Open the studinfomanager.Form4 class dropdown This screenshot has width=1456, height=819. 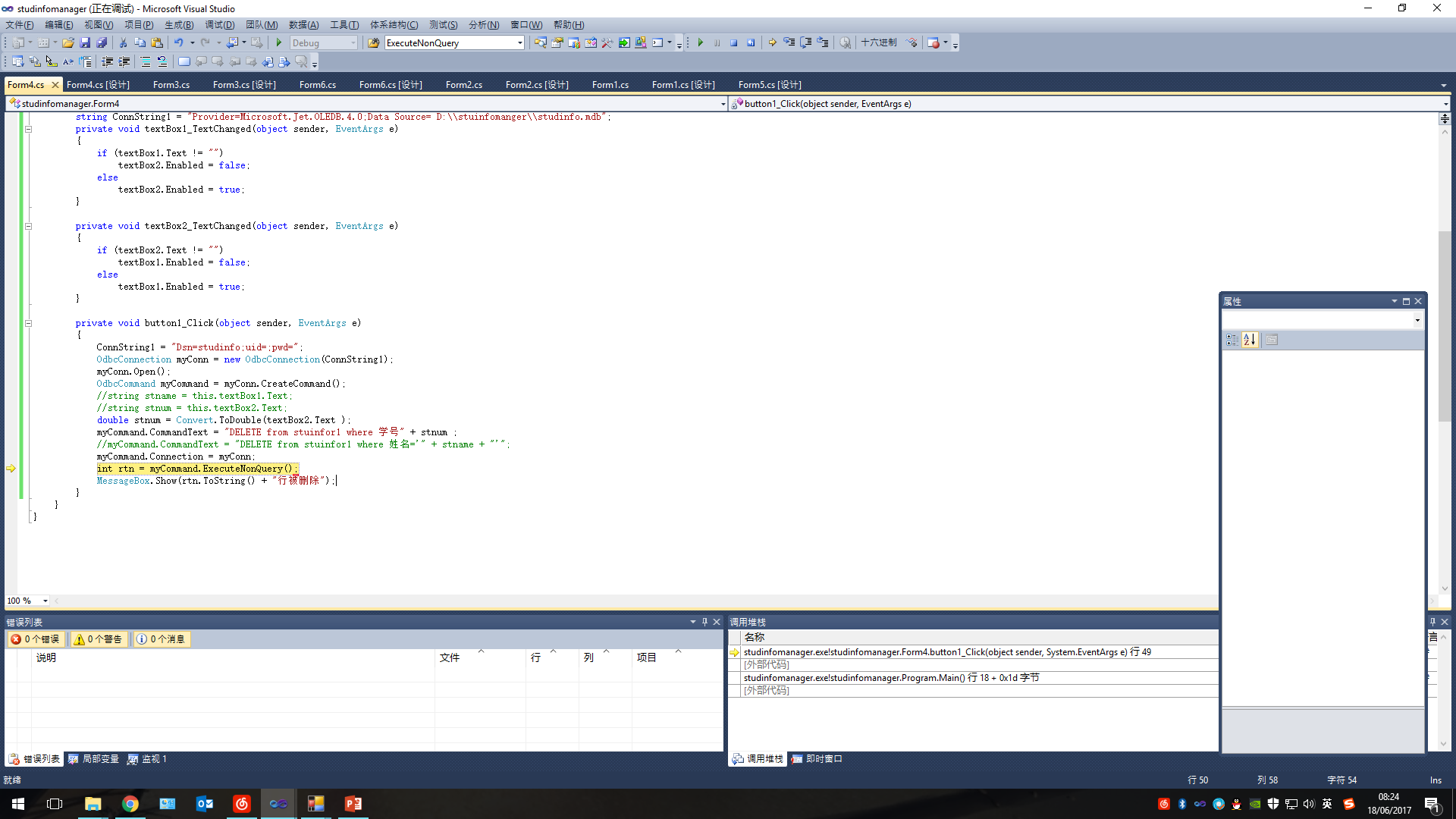tap(723, 104)
